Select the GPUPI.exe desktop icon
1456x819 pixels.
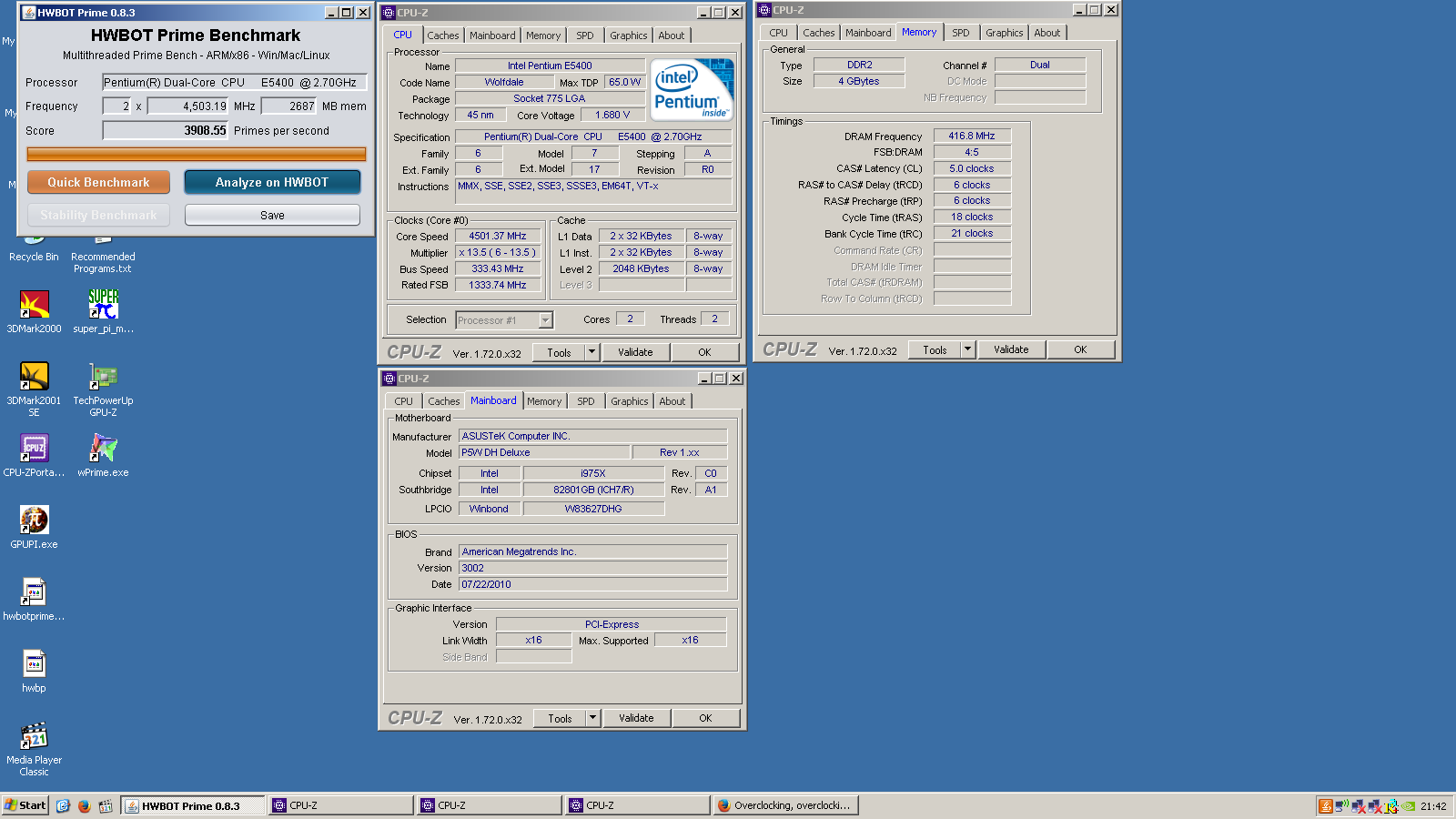pos(34,527)
